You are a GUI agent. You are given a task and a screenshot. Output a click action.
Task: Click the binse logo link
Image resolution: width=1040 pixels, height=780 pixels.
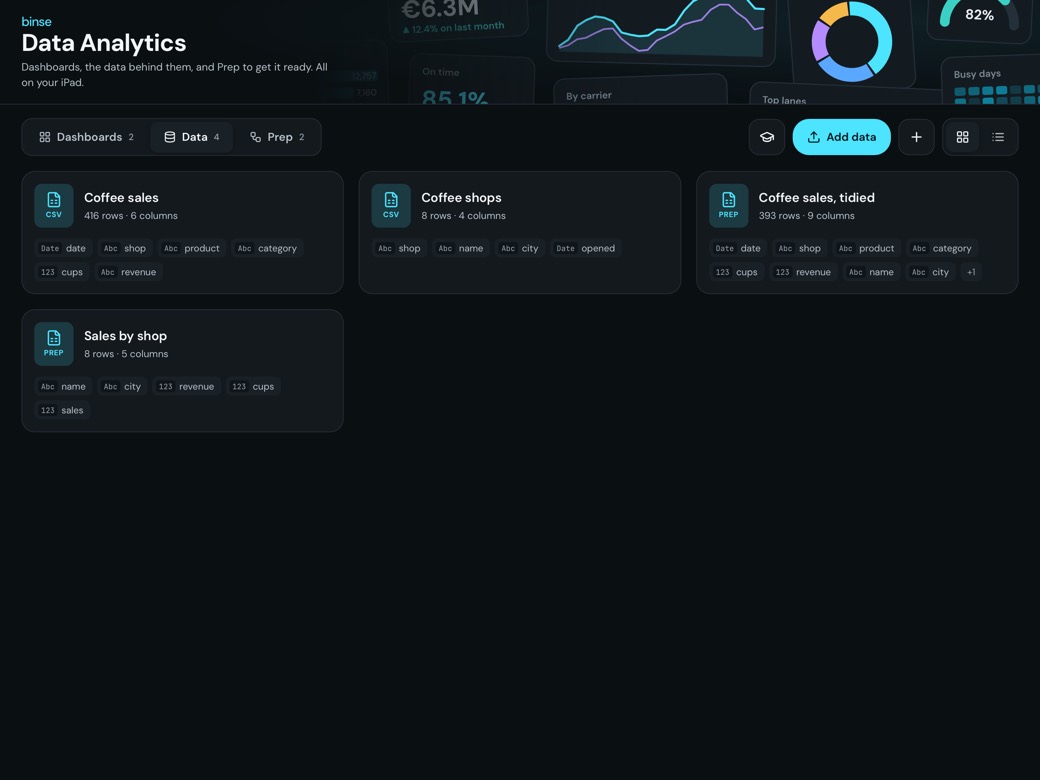(36, 22)
